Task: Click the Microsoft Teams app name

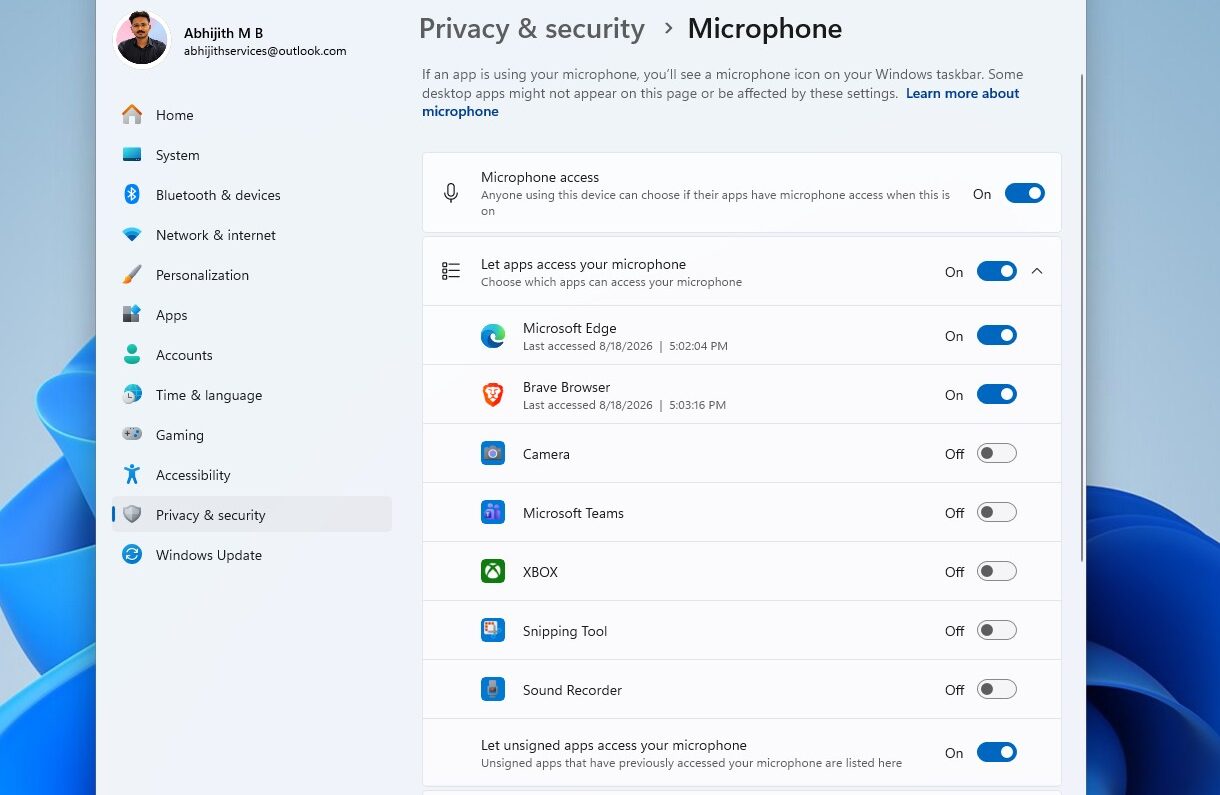Action: pyautogui.click(x=573, y=513)
